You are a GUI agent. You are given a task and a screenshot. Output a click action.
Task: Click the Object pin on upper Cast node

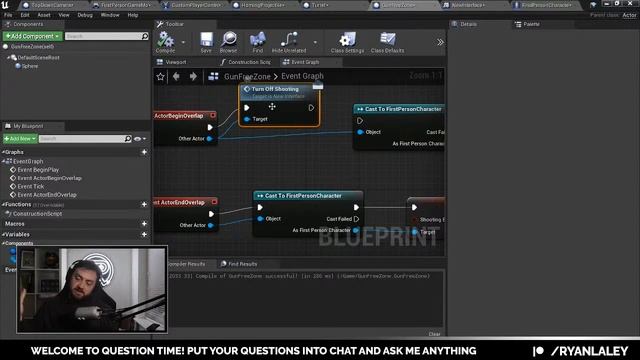[x=360, y=132]
